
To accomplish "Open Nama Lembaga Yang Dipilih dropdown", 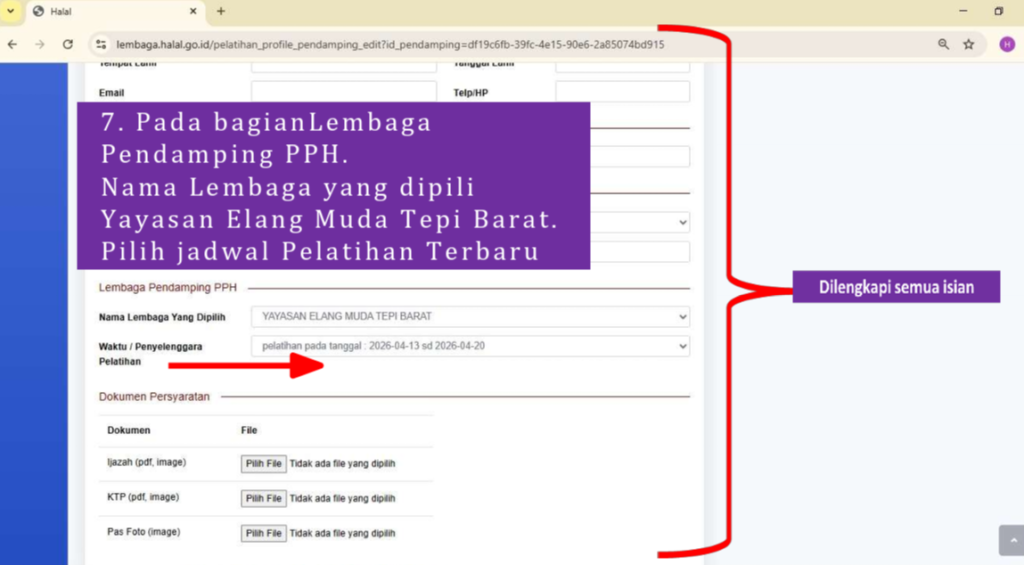I will pyautogui.click(x=470, y=317).
